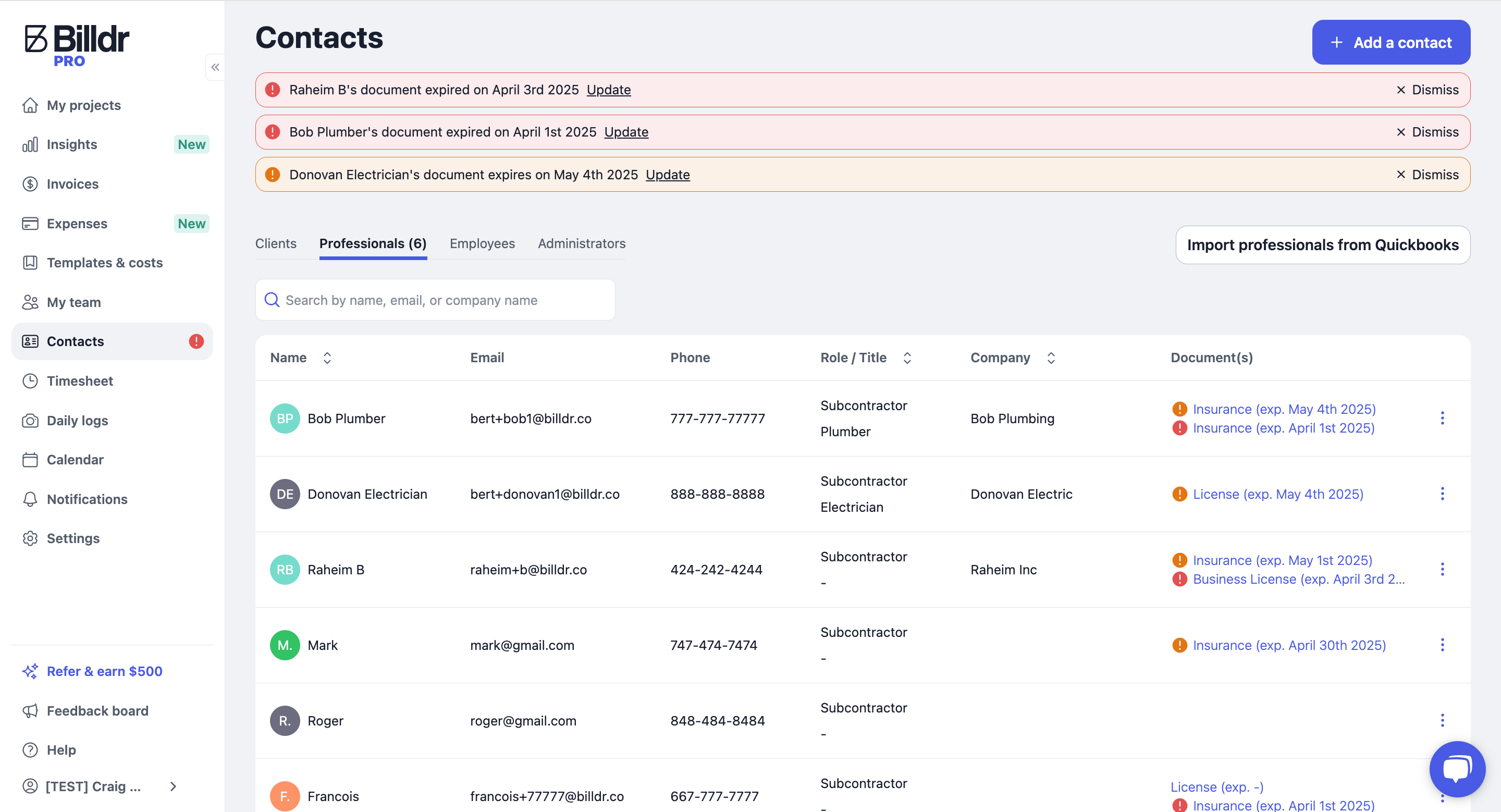Select the Professionals (6) tab
Image resolution: width=1501 pixels, height=812 pixels.
click(373, 243)
